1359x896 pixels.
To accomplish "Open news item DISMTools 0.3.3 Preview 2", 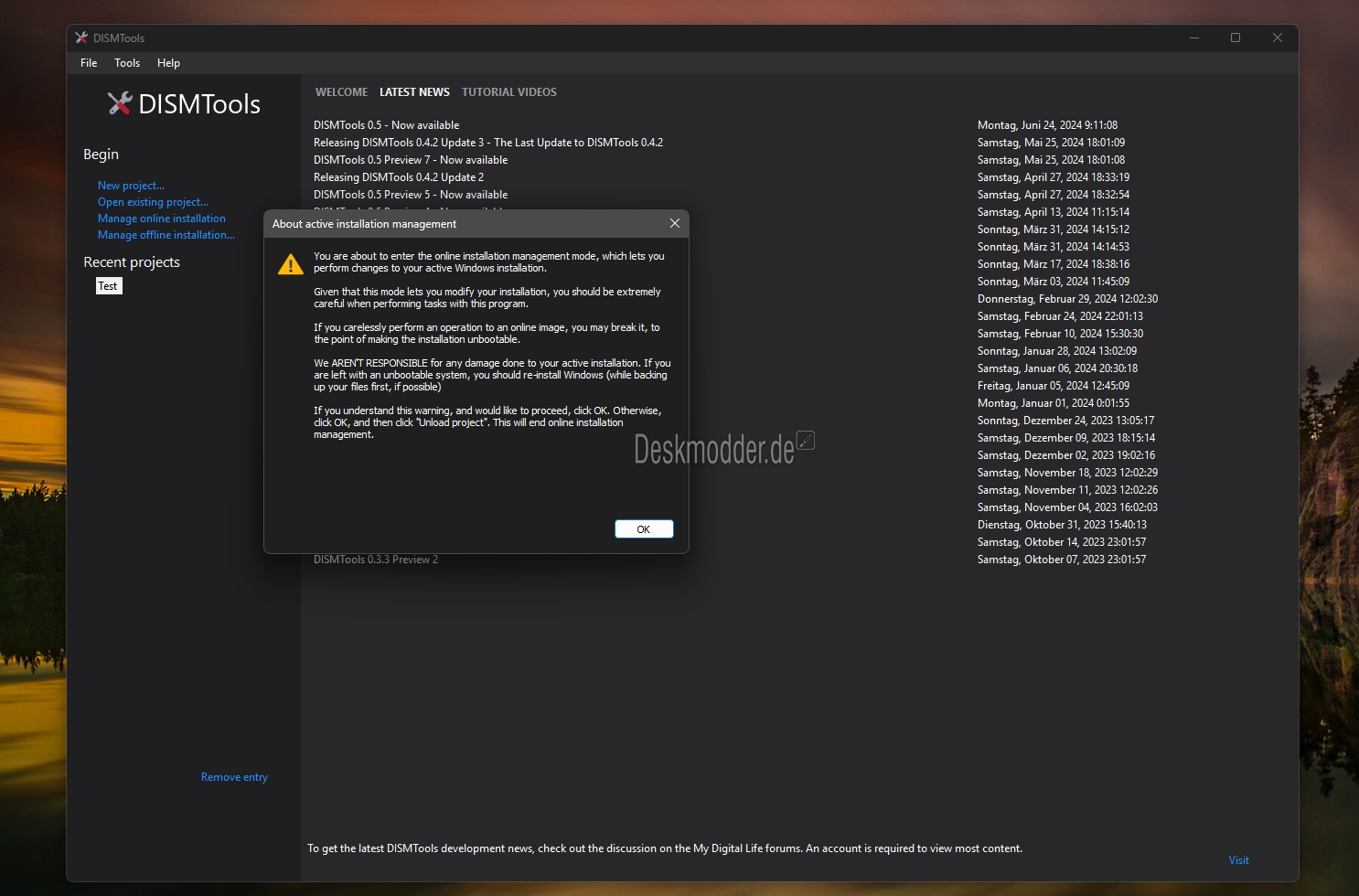I will (x=376, y=560).
